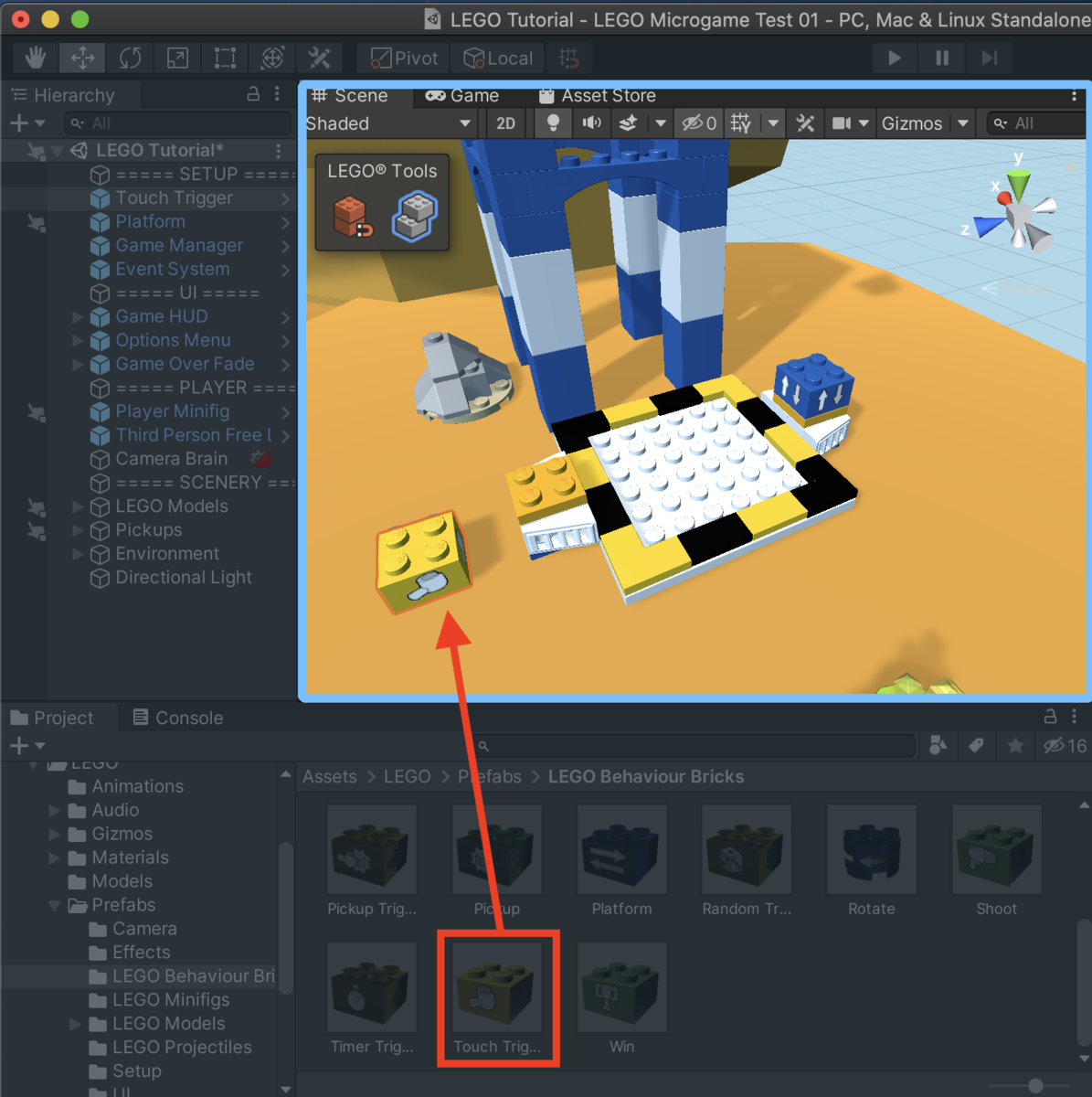
Task: Open the Asset Store tab
Action: [598, 95]
